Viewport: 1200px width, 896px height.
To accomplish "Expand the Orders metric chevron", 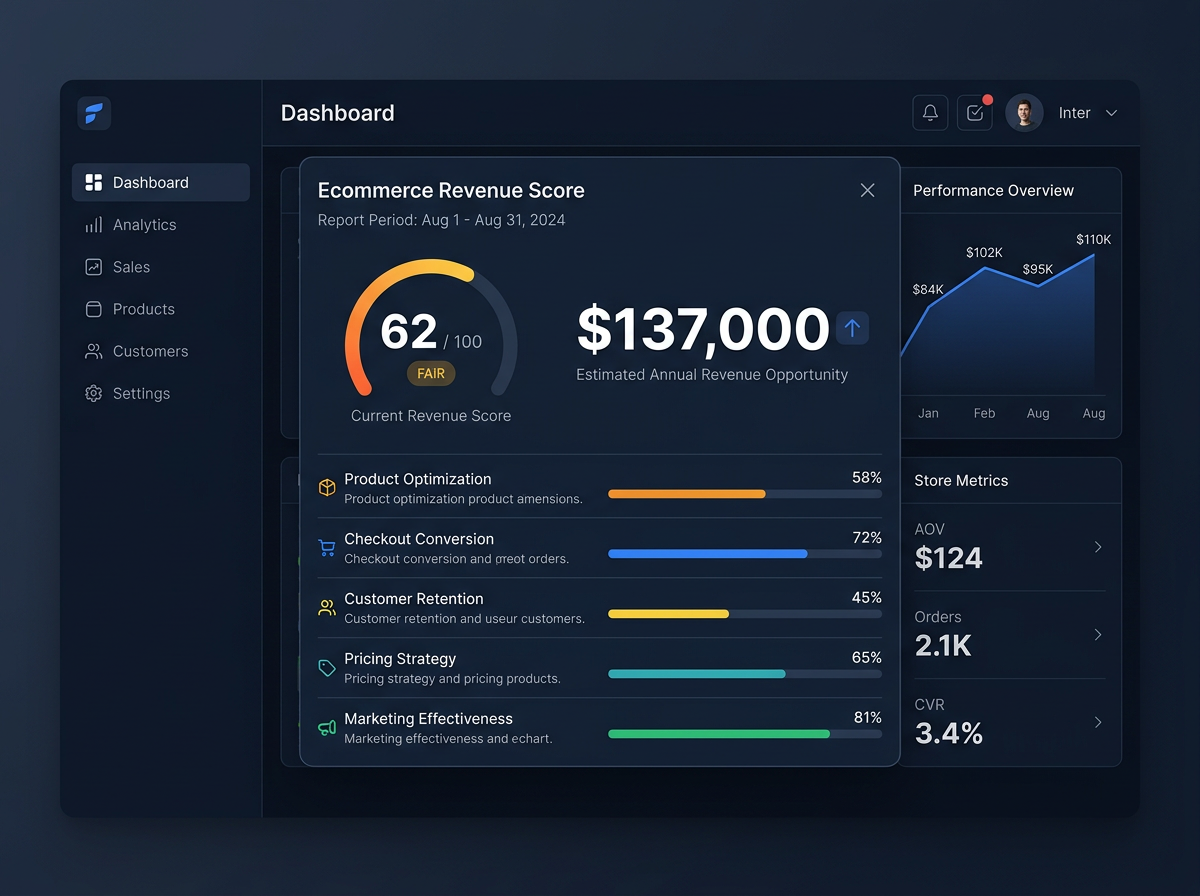I will 1098,635.
